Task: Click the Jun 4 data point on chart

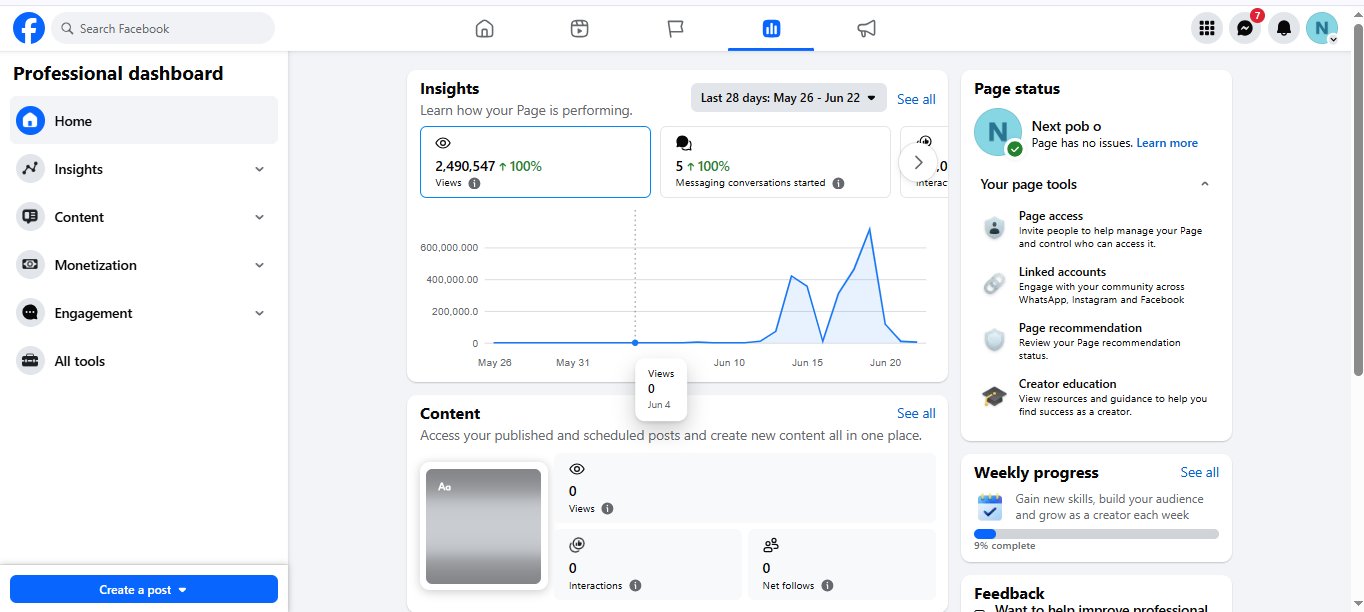Action: pos(635,343)
